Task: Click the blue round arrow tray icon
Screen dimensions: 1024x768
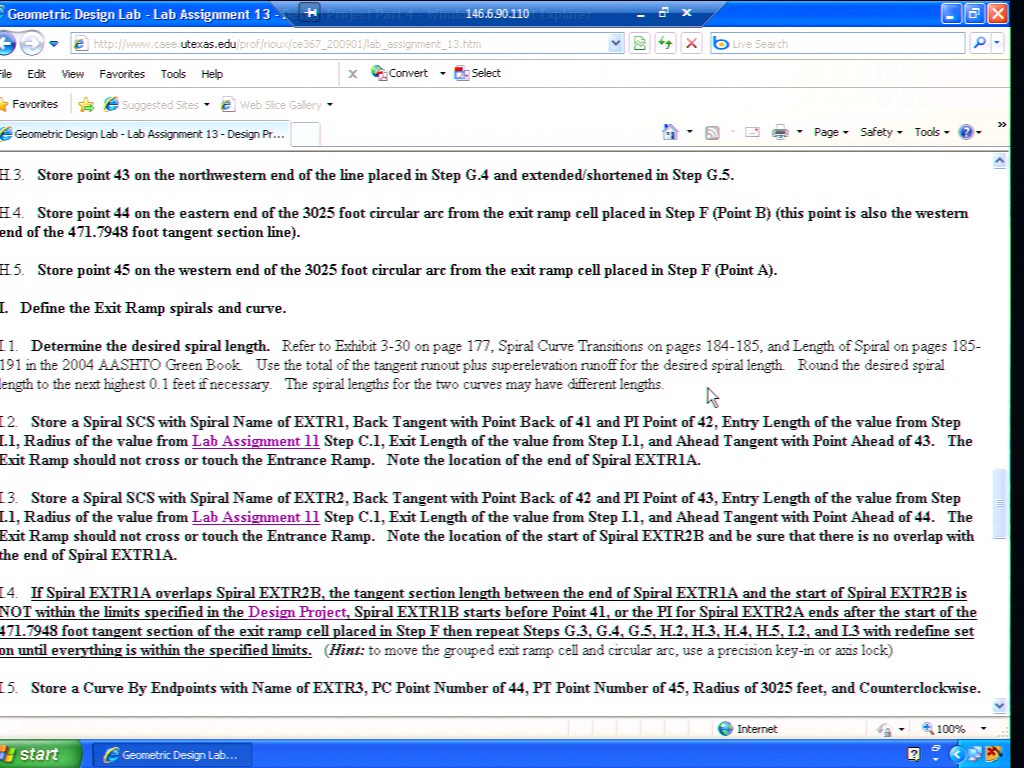Action: pos(957,754)
